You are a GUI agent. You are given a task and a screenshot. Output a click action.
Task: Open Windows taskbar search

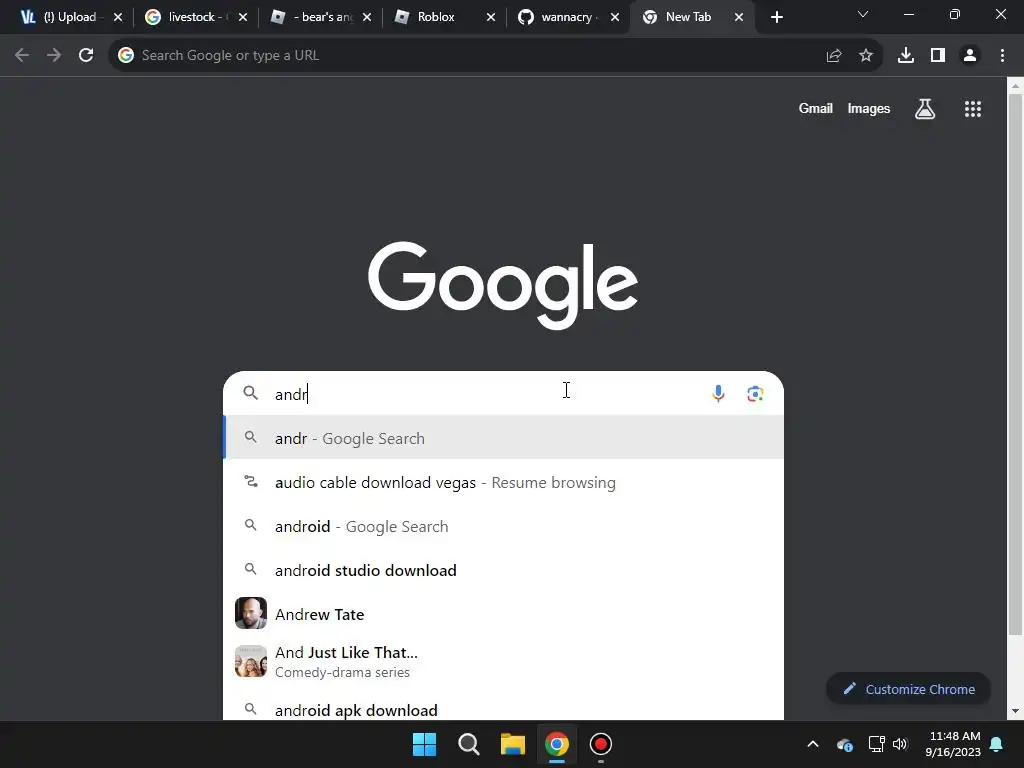coord(468,744)
